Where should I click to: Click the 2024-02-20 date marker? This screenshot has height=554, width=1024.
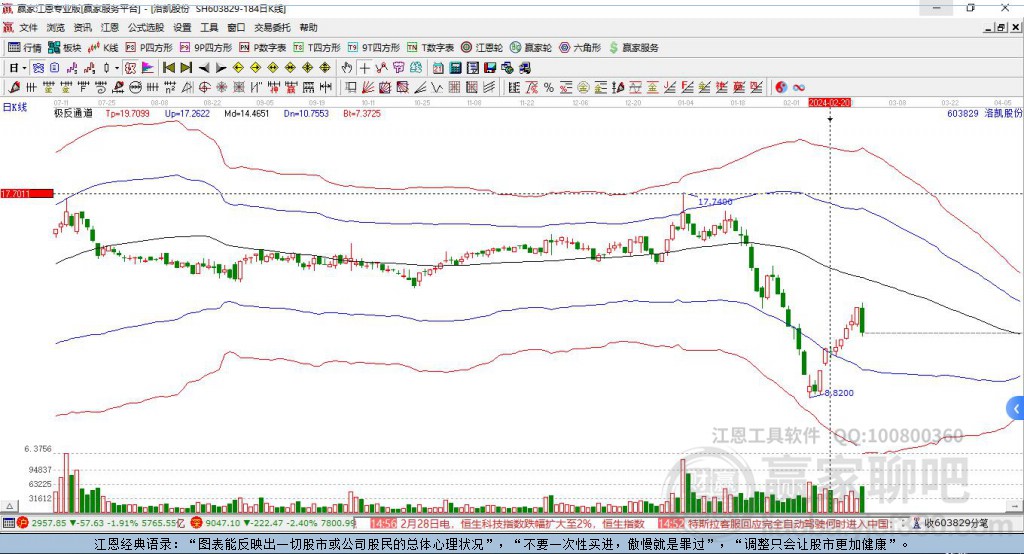(829, 103)
